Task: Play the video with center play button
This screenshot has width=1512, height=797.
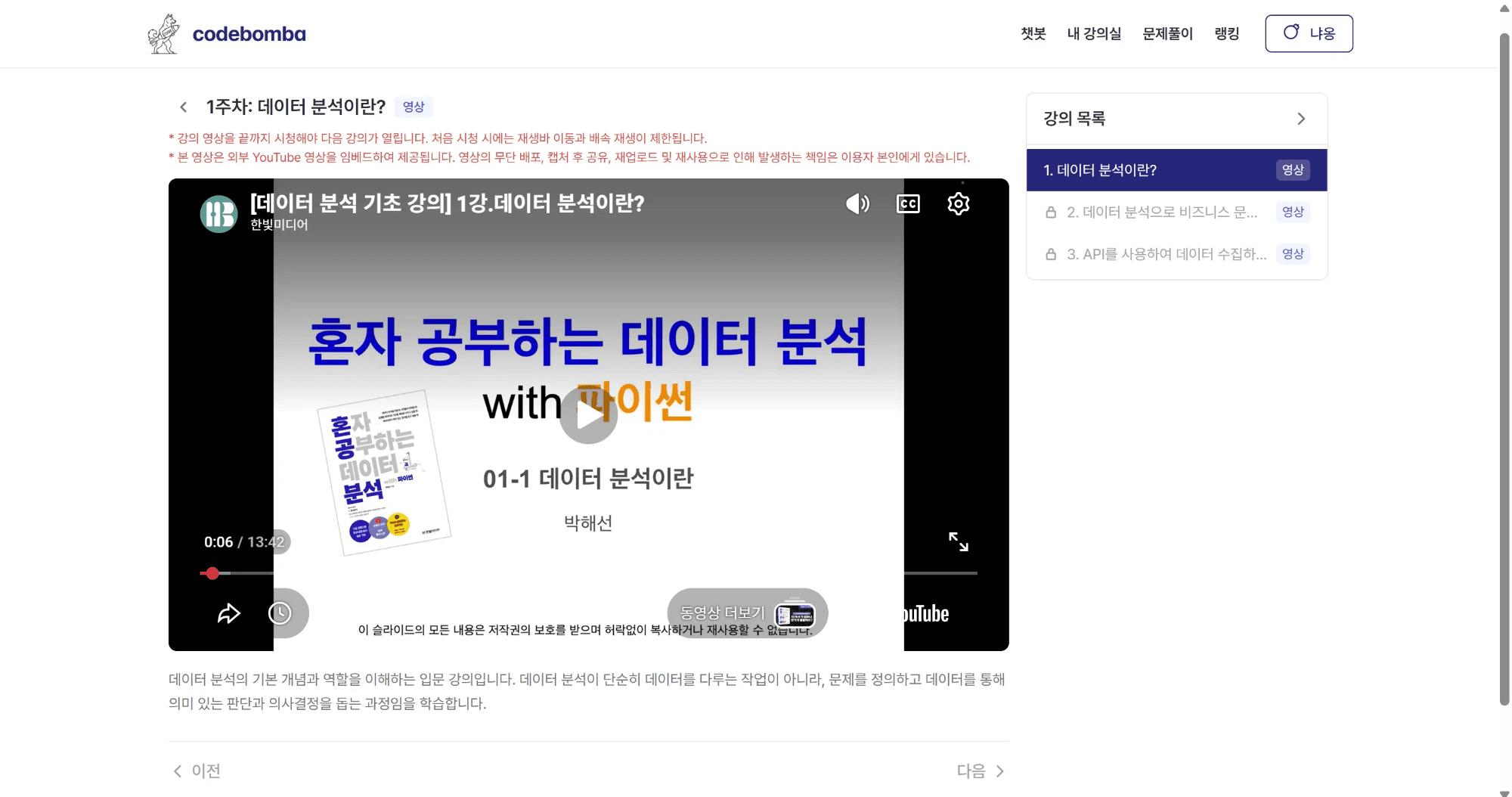Action: click(589, 415)
